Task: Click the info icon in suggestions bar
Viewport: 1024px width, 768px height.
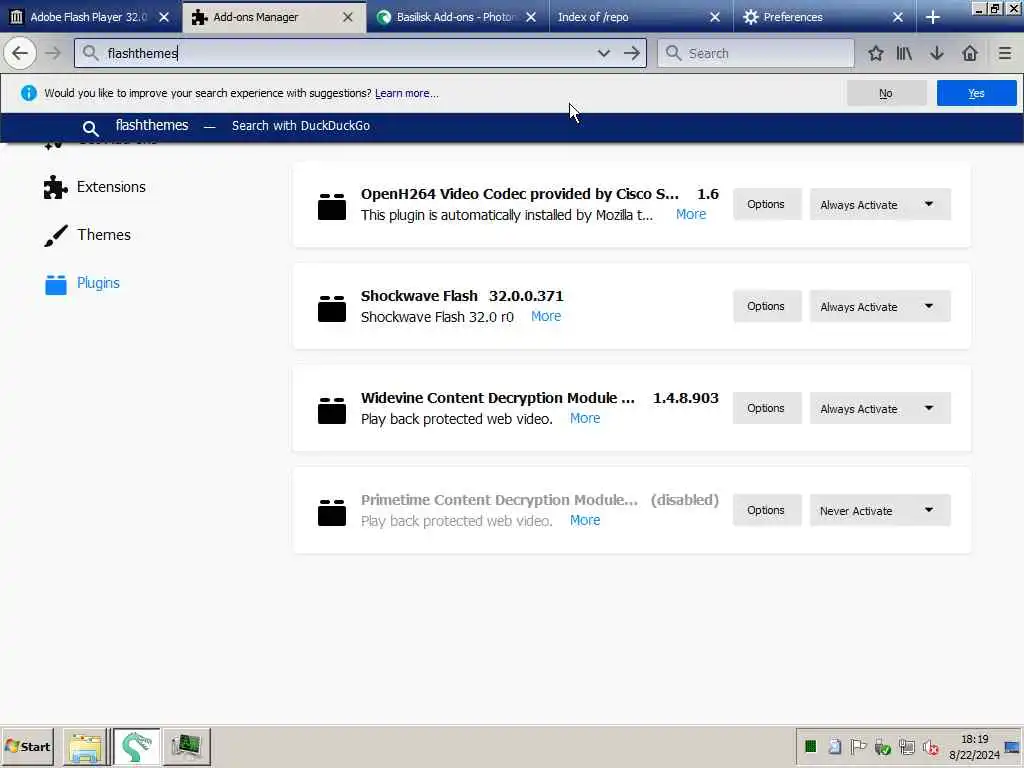Action: coord(29,93)
